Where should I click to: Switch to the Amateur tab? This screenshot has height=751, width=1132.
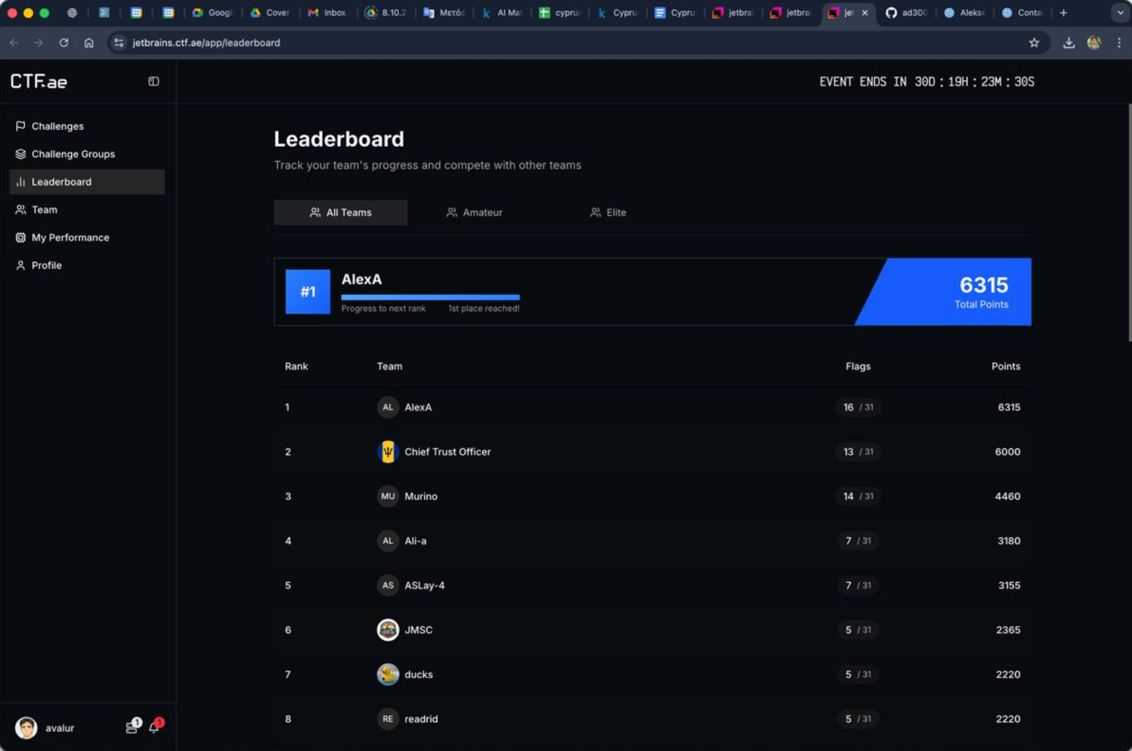click(x=474, y=212)
